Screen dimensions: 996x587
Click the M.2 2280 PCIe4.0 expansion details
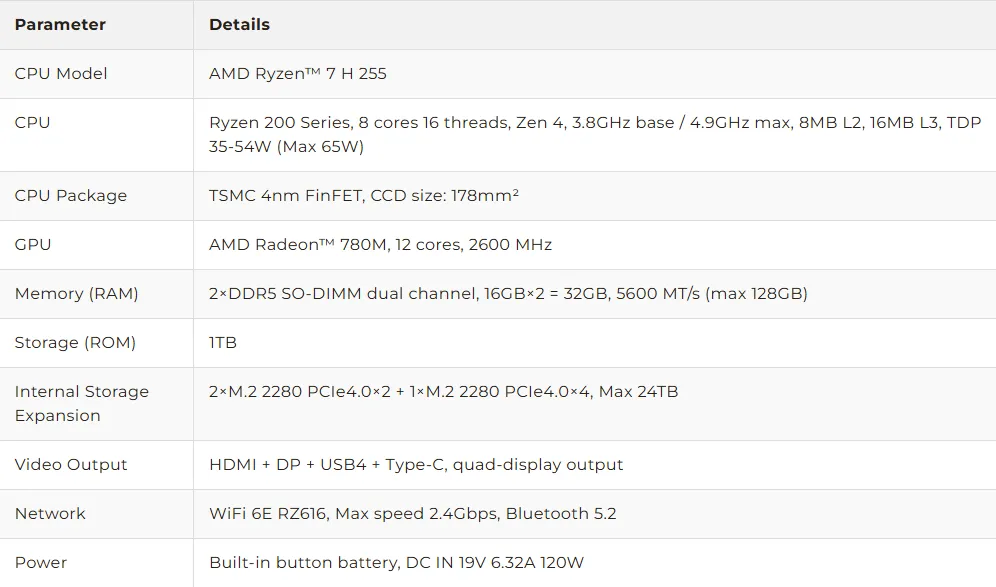coord(443,392)
